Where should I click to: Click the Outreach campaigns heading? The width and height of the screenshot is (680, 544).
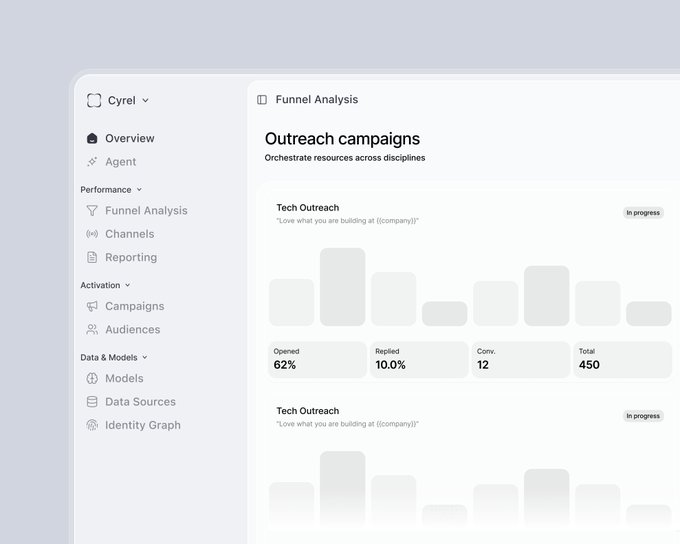click(342, 139)
